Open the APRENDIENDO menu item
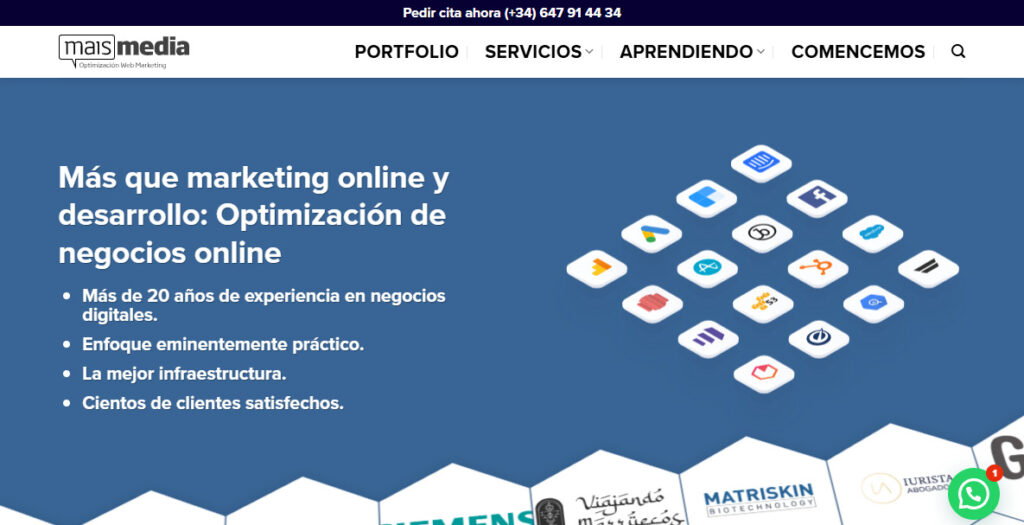1024x525 pixels. [686, 52]
